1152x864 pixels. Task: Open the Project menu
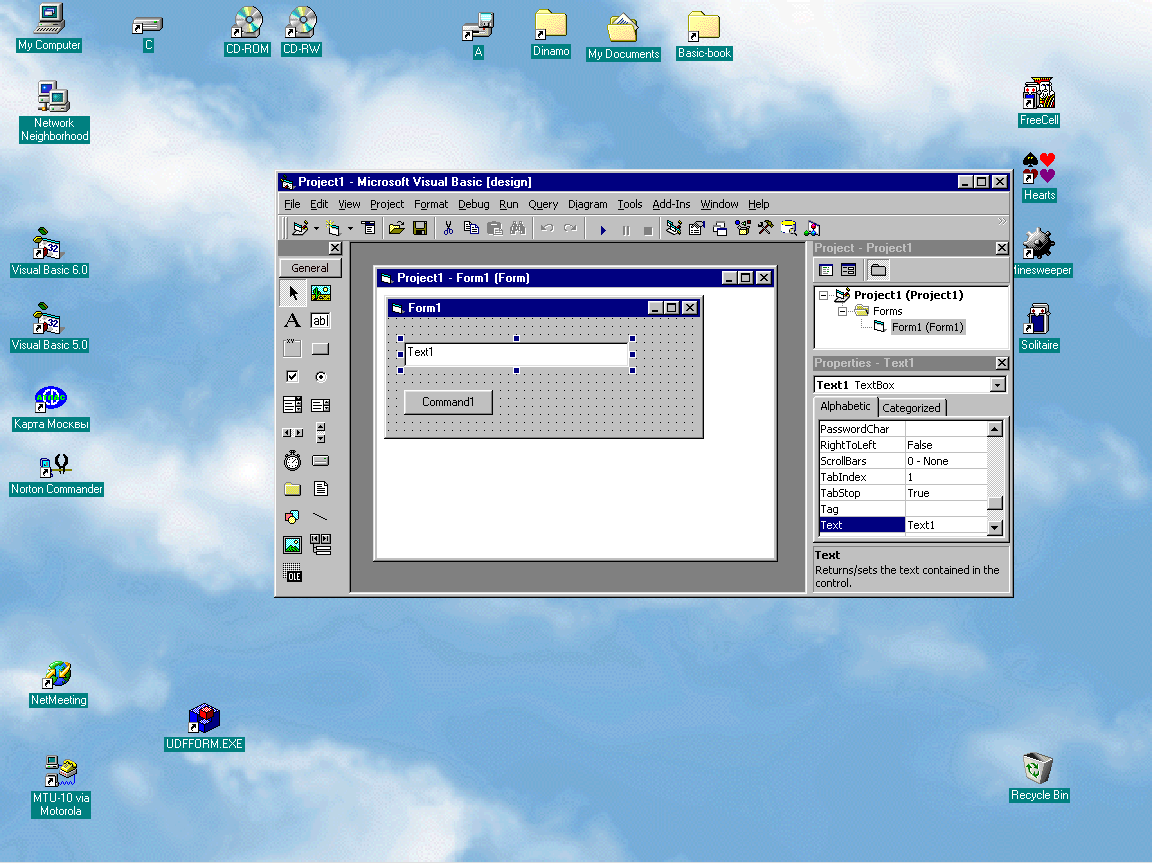(386, 204)
